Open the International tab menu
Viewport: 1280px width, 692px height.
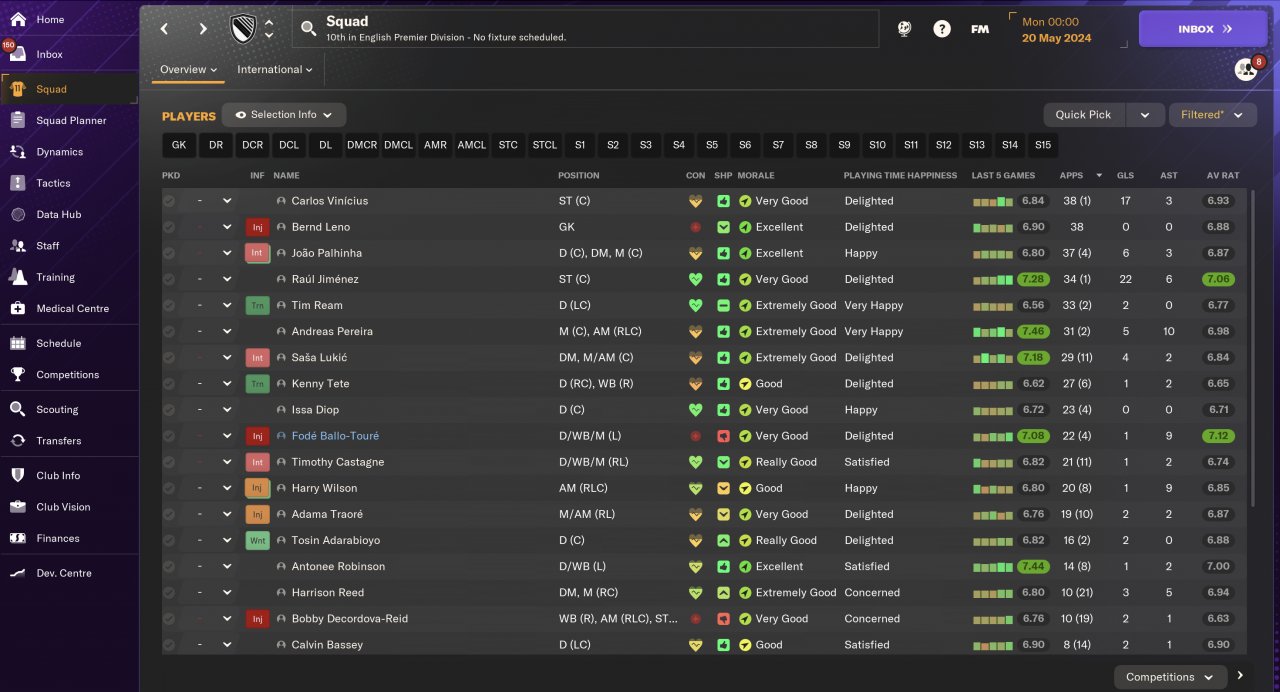click(x=274, y=70)
